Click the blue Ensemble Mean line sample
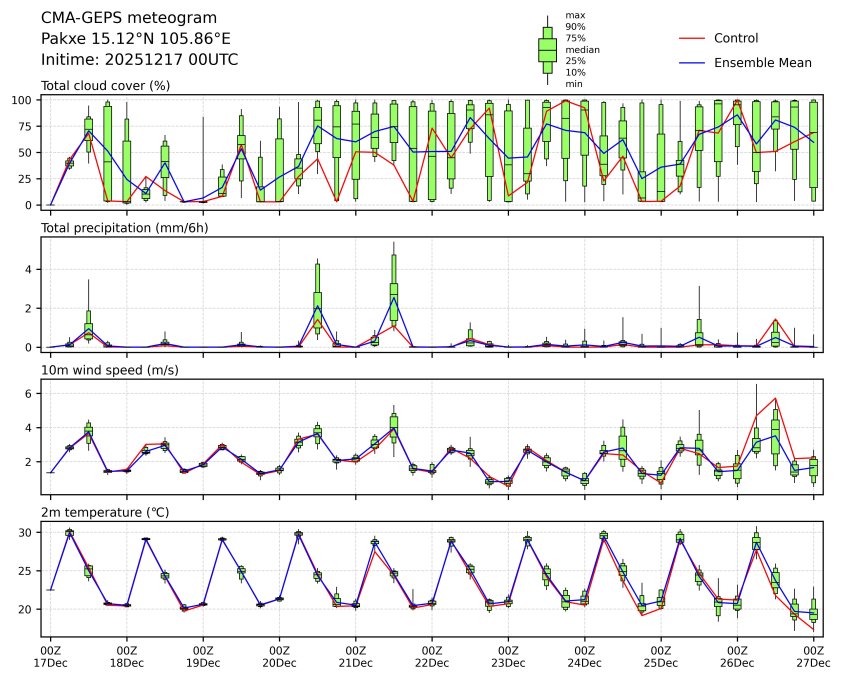Screen dimensions: 842x680 tap(692, 62)
